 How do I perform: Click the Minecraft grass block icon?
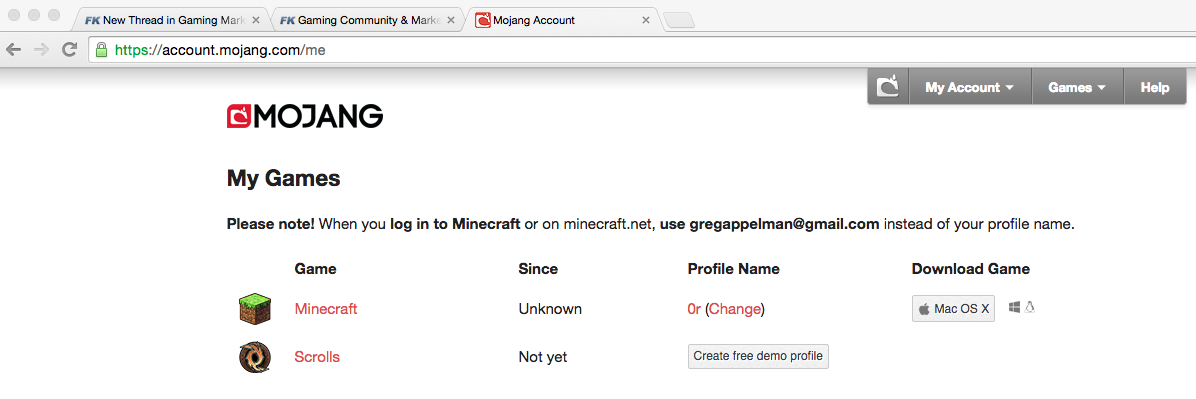pos(255,309)
